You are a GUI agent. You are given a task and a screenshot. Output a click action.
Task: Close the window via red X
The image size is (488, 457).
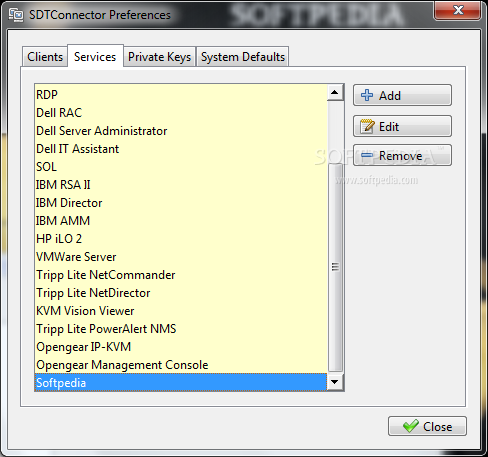point(457,10)
